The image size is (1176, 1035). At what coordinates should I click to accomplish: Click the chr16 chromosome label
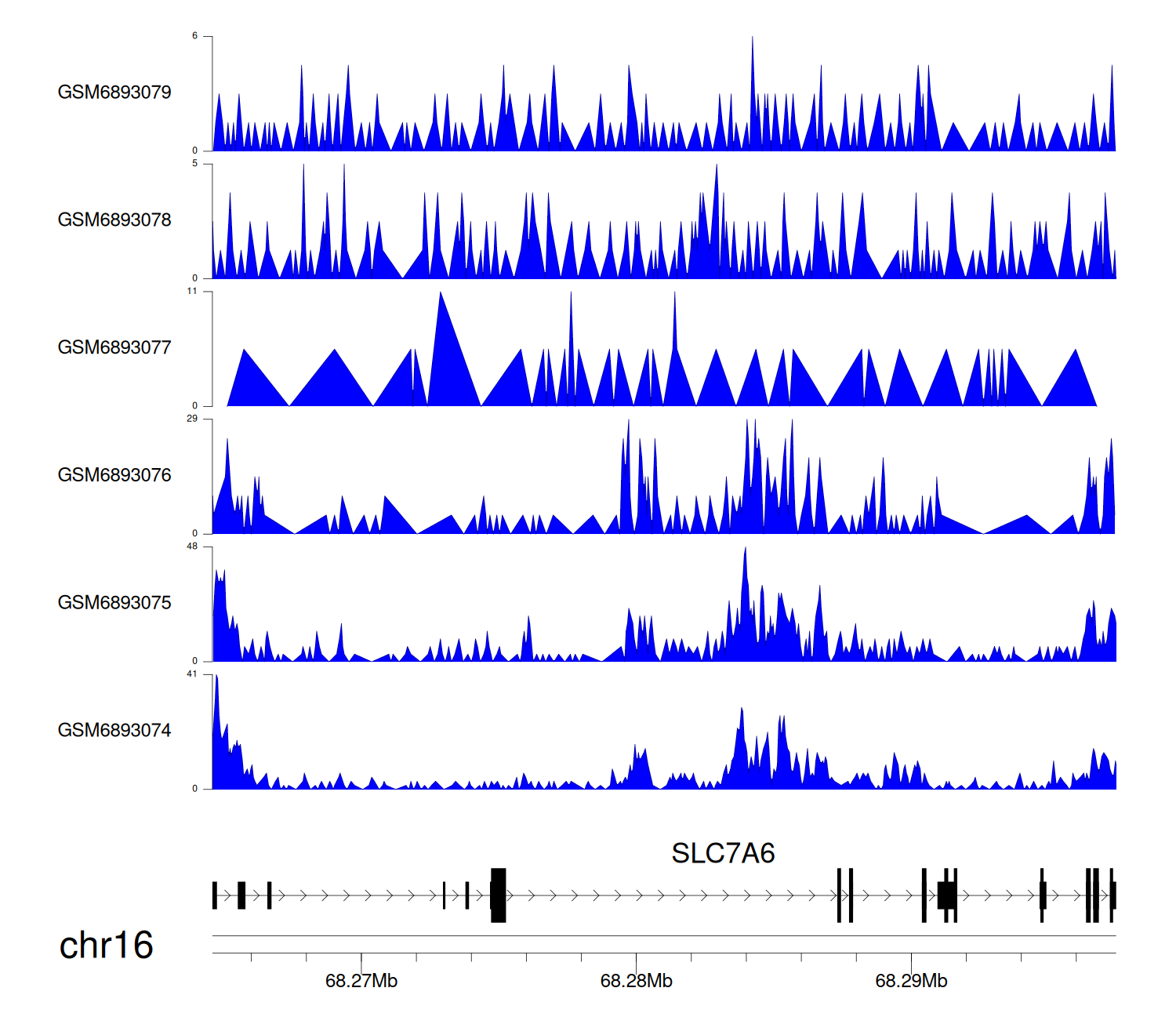click(106, 945)
